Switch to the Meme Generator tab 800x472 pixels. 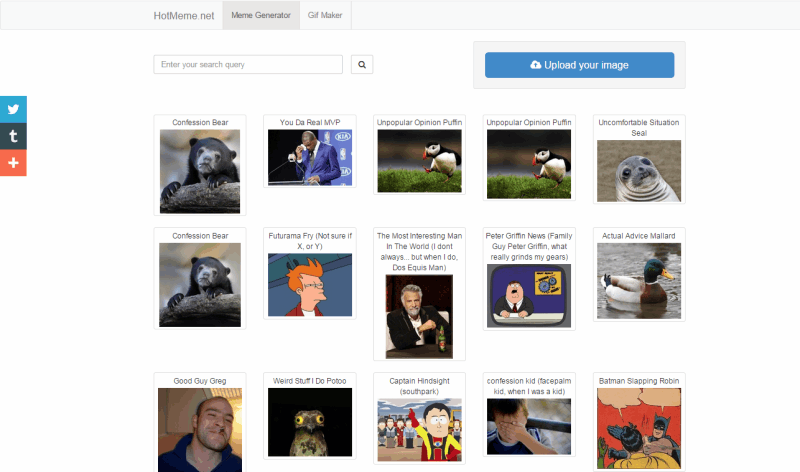[261, 15]
